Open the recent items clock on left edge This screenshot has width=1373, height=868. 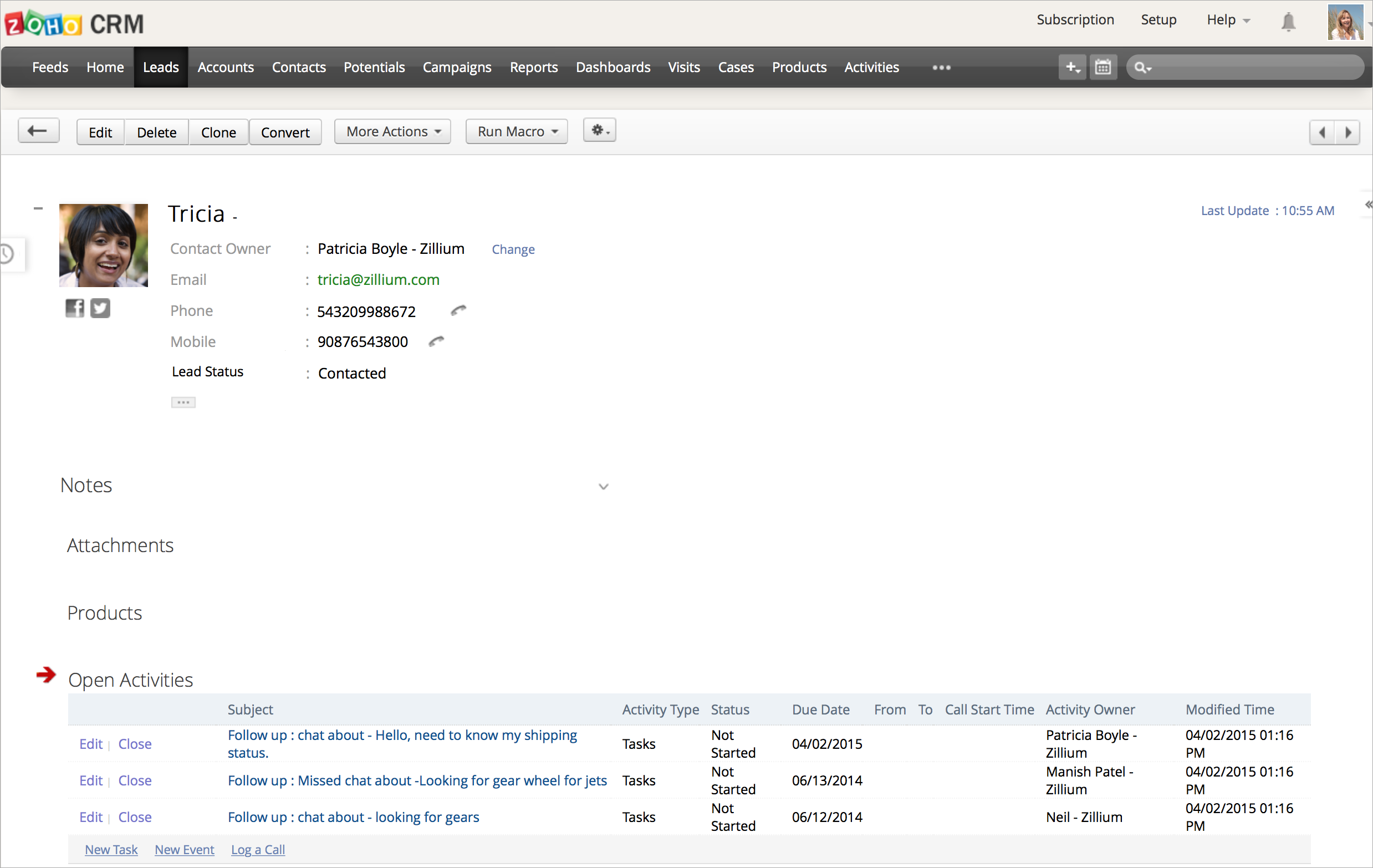coord(7,254)
